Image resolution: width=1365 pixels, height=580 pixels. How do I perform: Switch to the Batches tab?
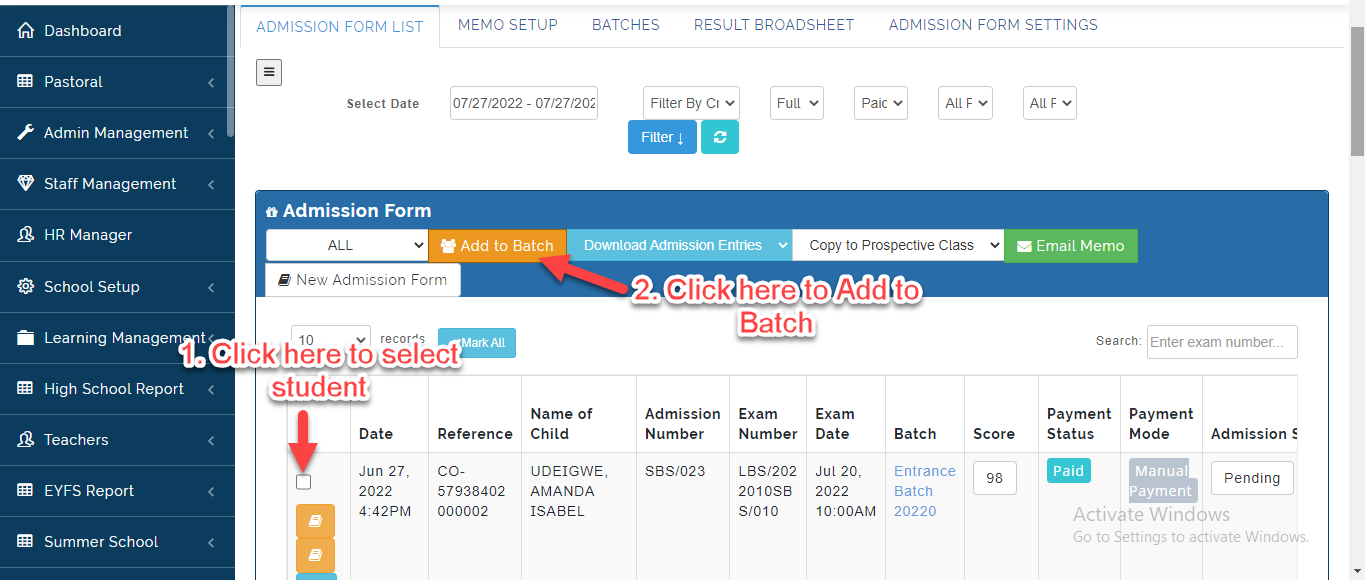click(626, 25)
